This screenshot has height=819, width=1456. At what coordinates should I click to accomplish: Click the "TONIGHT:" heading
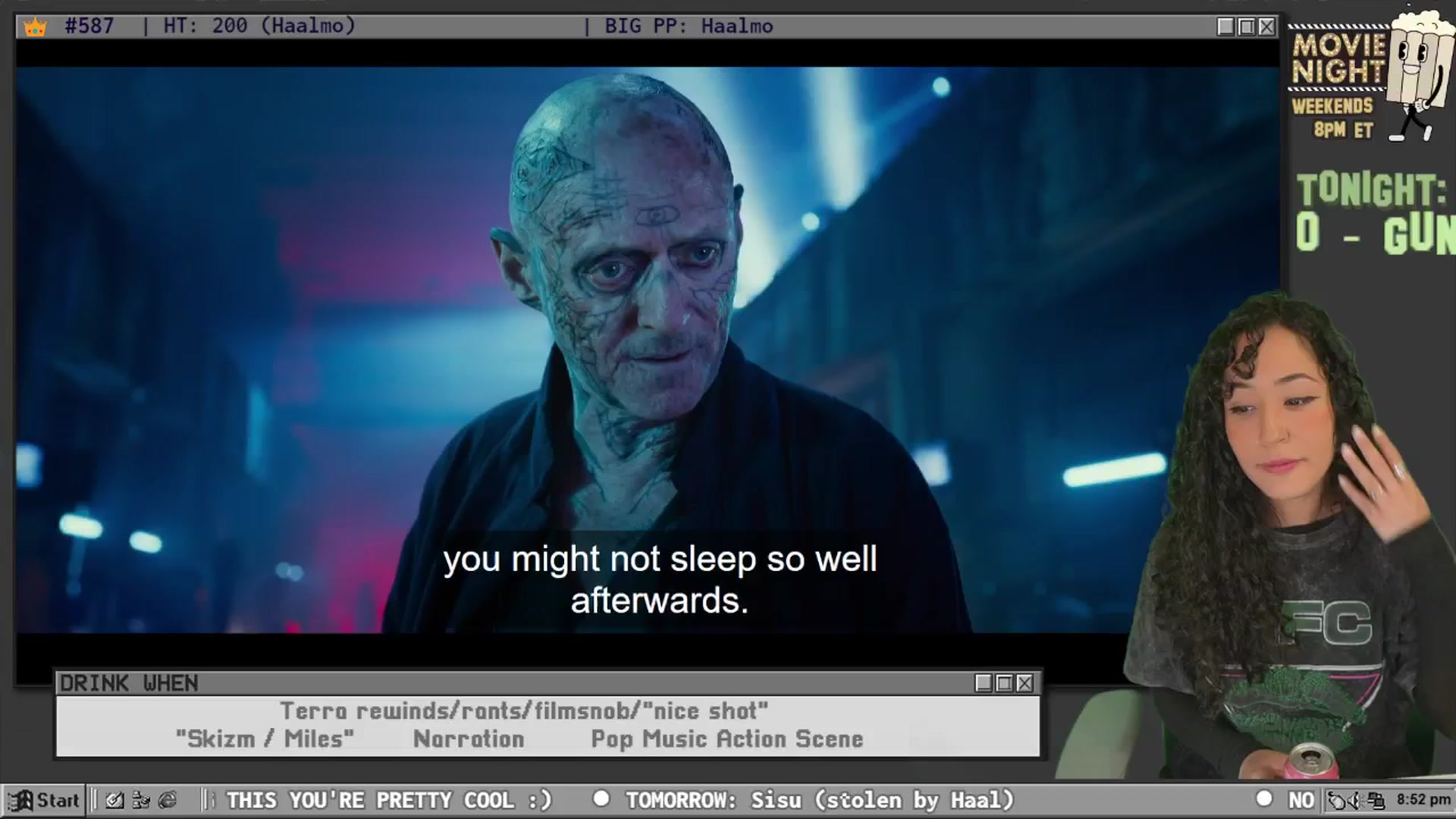(x=1371, y=190)
